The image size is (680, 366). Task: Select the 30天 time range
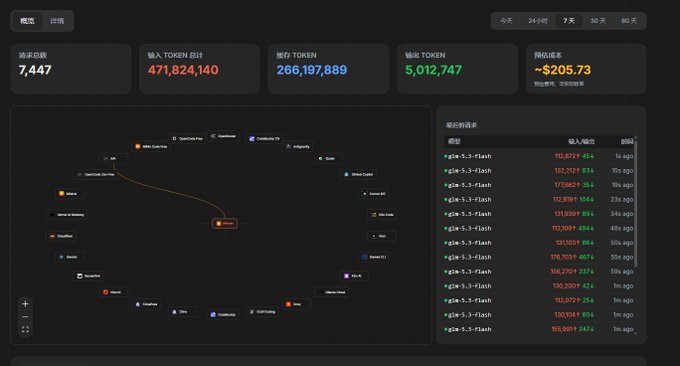(x=598, y=21)
